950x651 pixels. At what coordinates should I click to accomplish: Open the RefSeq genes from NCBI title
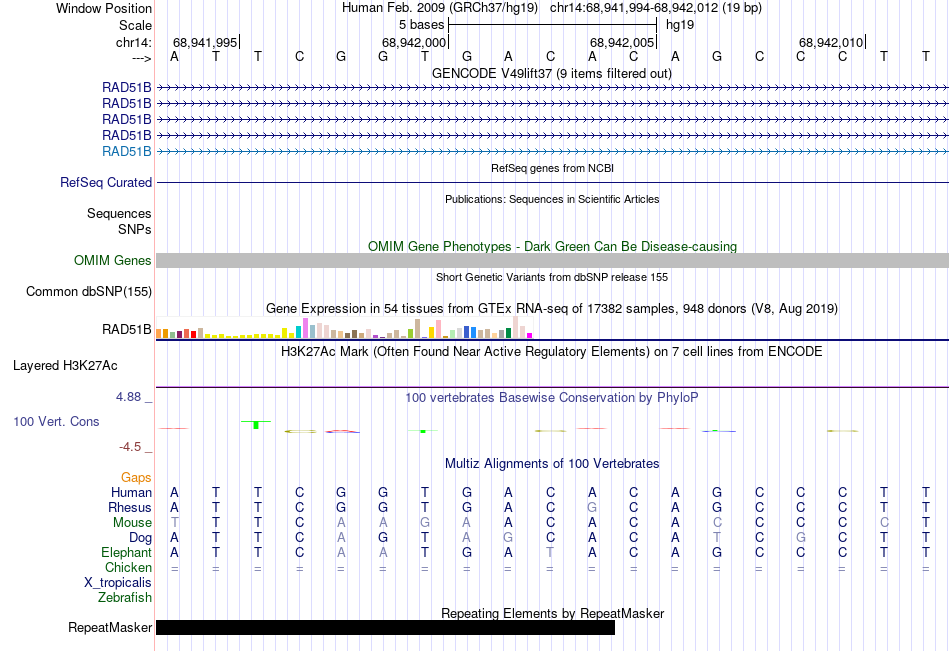tap(552, 168)
